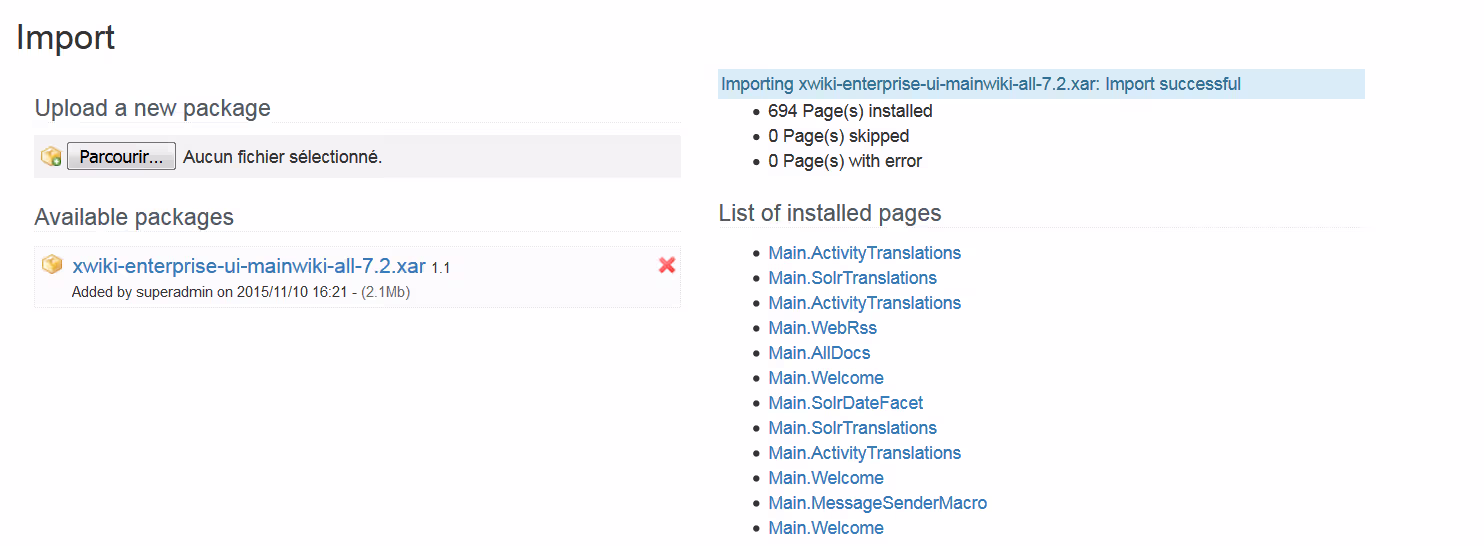
Task: Click the first Main.ActivityTranslations link in list
Action: point(864,253)
